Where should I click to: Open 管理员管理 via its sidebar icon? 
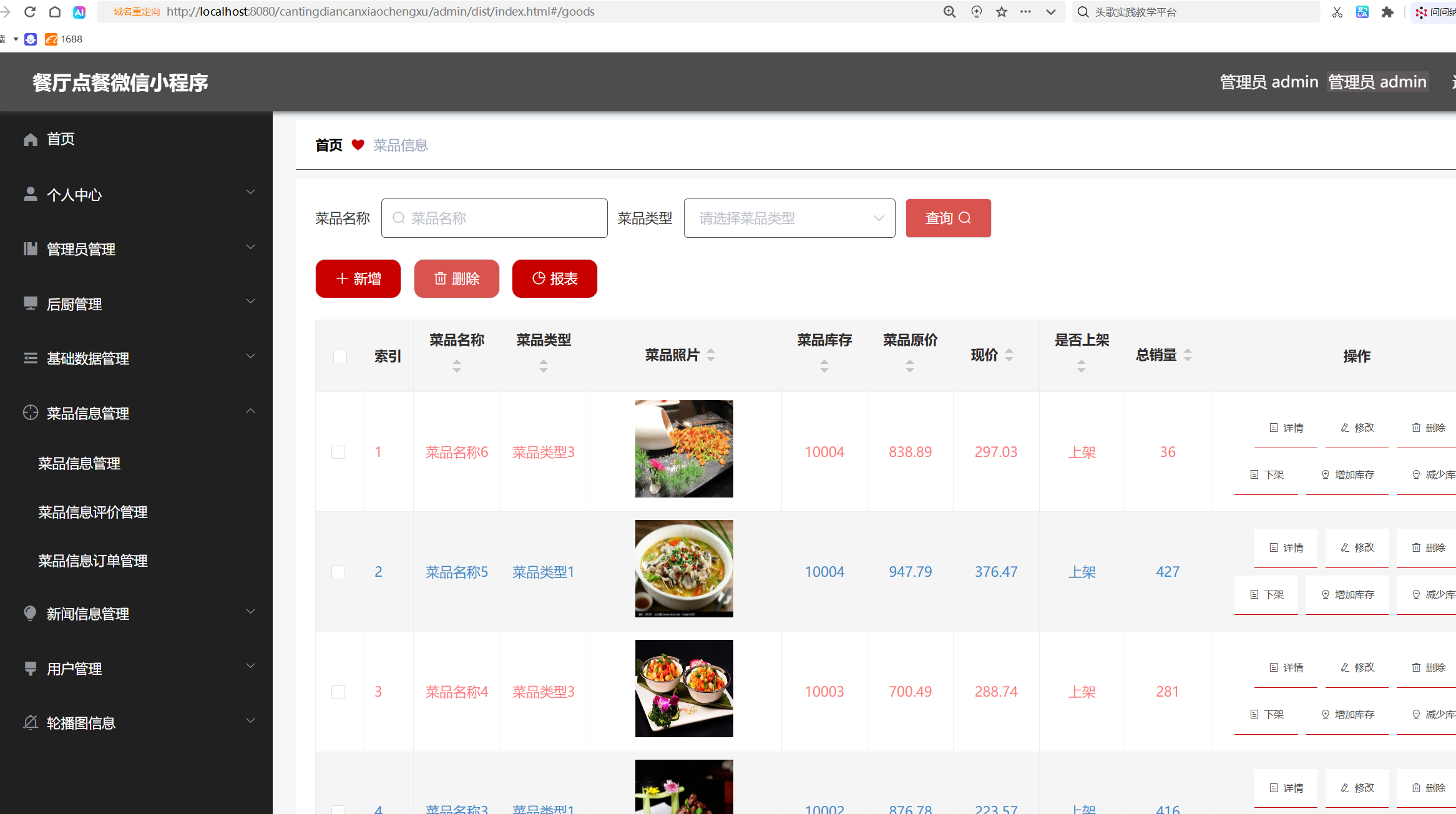tap(30, 248)
